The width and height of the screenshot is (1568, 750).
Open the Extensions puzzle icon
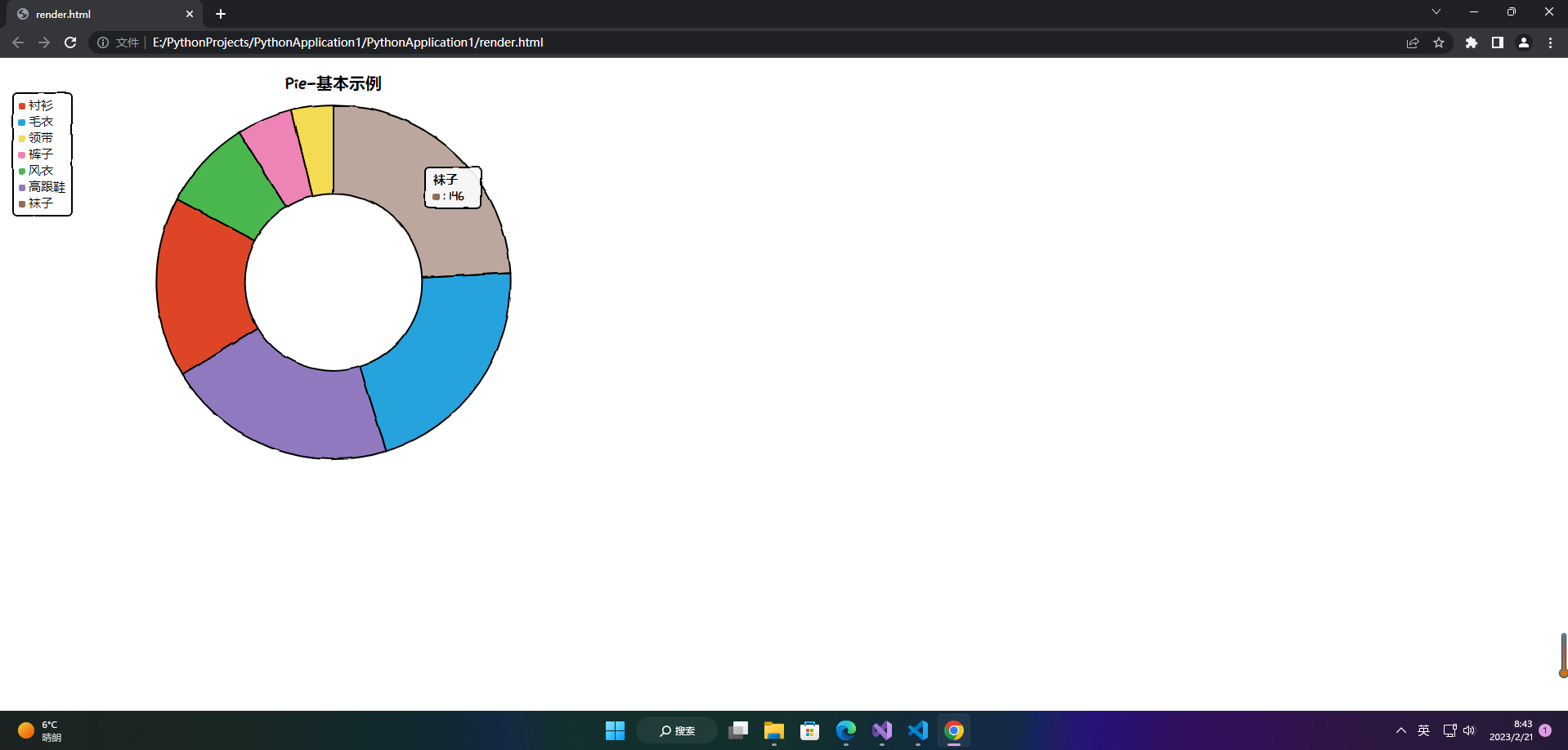pyautogui.click(x=1472, y=42)
